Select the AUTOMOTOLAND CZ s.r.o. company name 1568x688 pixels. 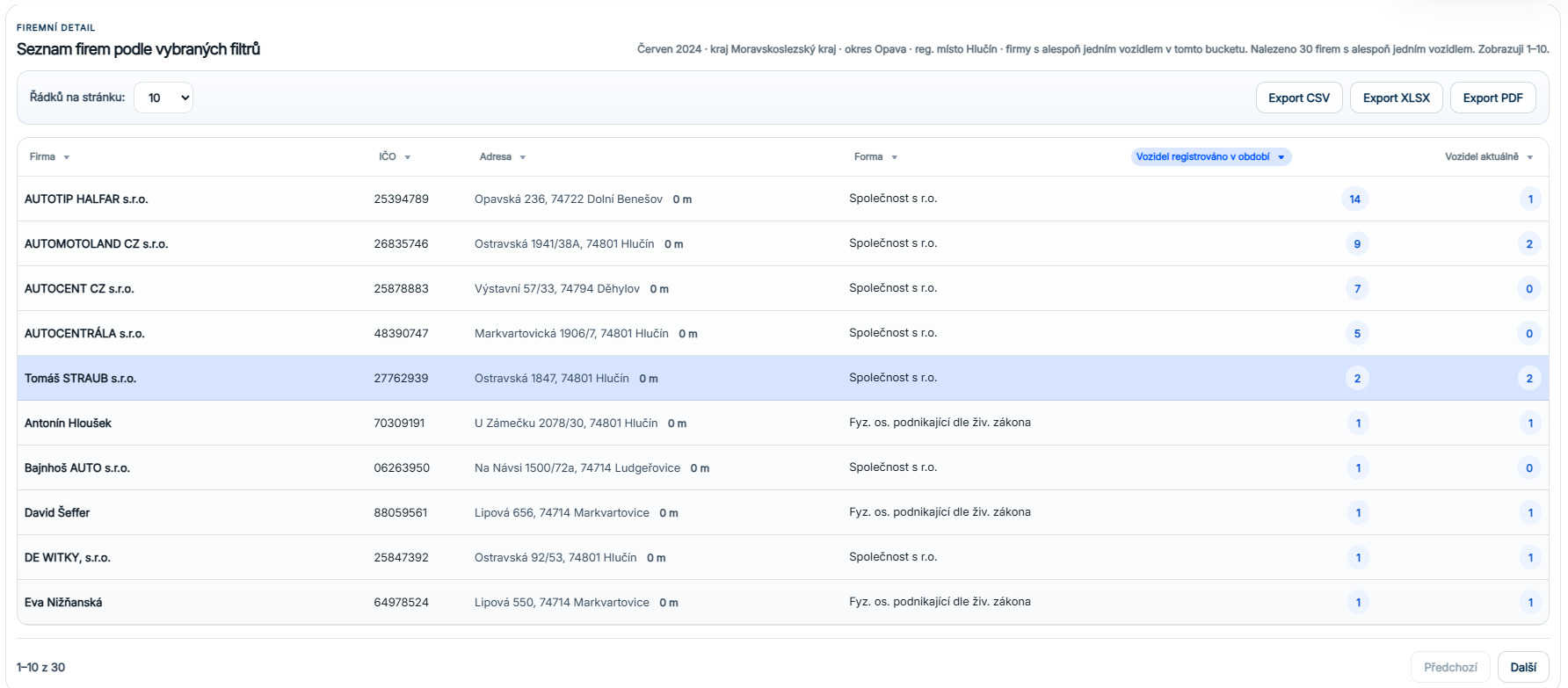[x=96, y=244]
